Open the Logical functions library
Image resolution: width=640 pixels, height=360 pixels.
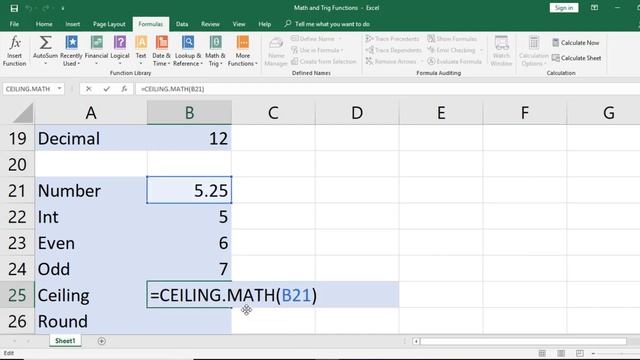(120, 51)
